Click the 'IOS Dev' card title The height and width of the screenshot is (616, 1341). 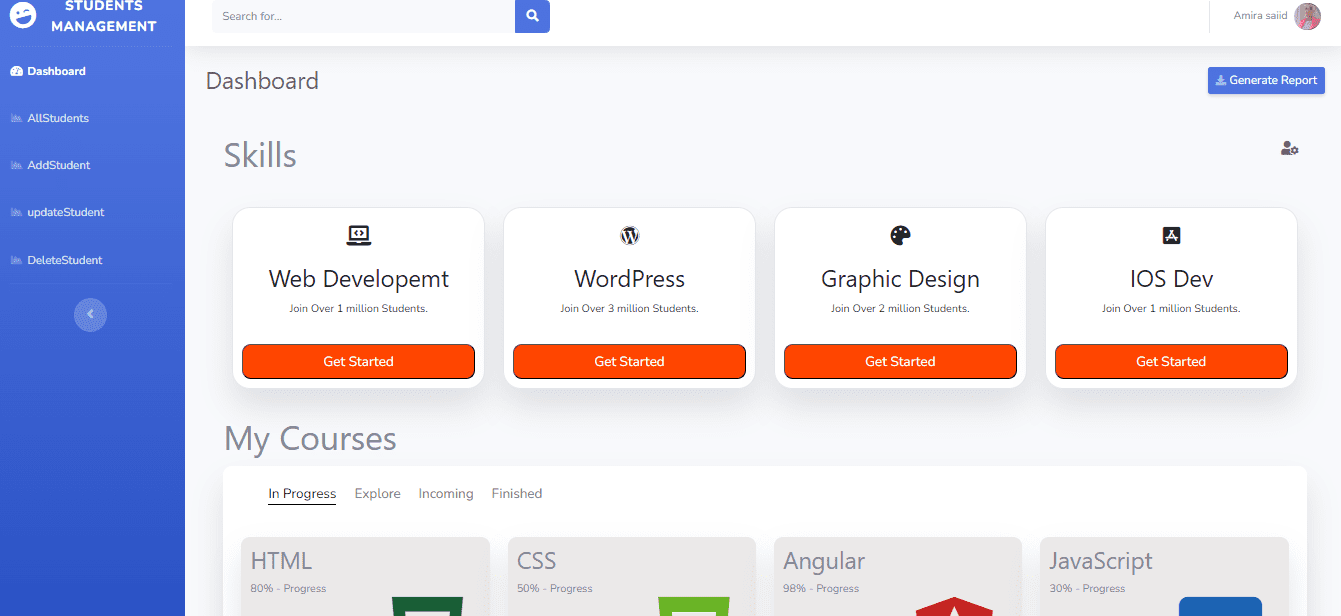[1171, 279]
